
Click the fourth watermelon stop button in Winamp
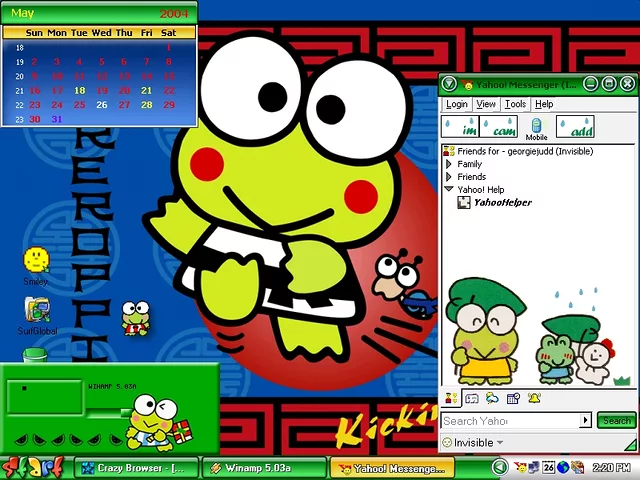[76, 440]
